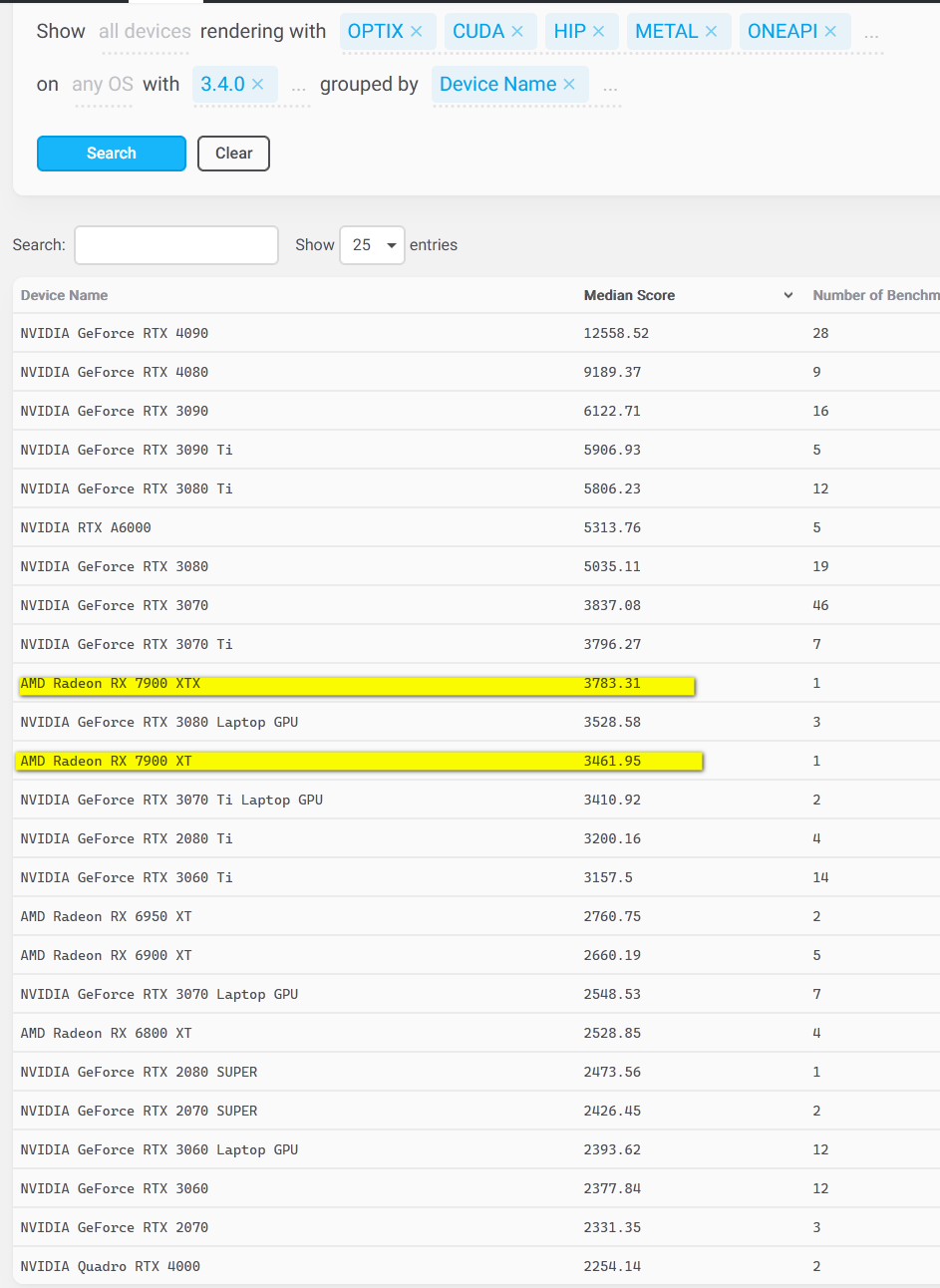
Task: Sort by Device Name column header
Action: point(64,295)
